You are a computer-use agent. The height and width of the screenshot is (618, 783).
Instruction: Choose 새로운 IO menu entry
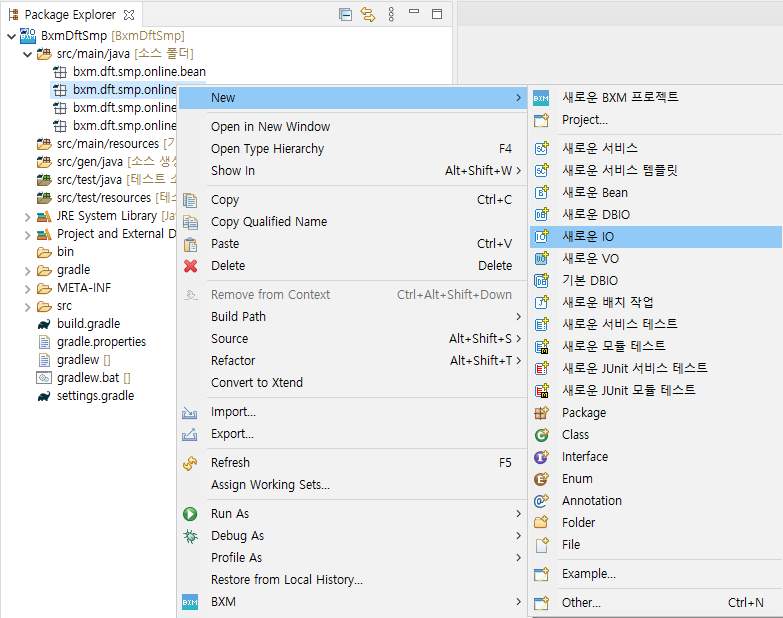[588, 236]
